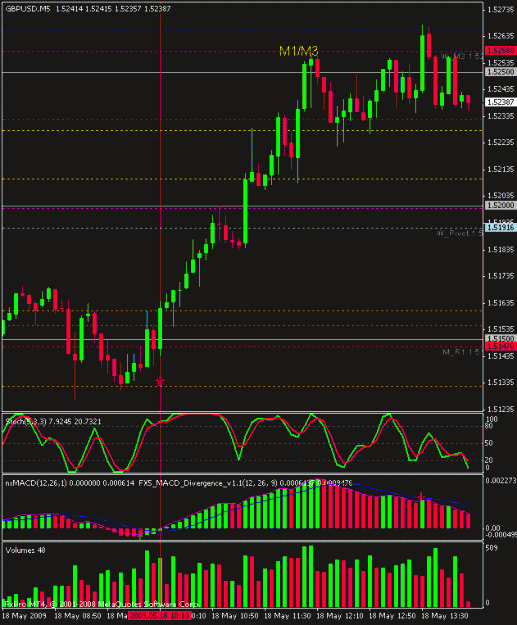The image size is (517, 625).
Task: Click the 1.52735 price axis value
Action: point(501,10)
